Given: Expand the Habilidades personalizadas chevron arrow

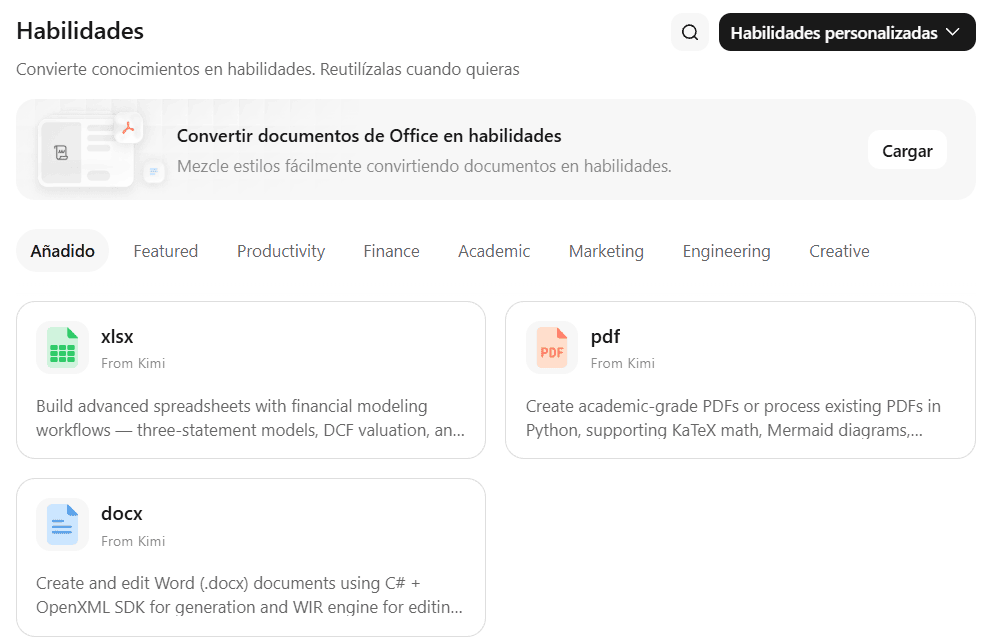Looking at the screenshot, I should [953, 32].
